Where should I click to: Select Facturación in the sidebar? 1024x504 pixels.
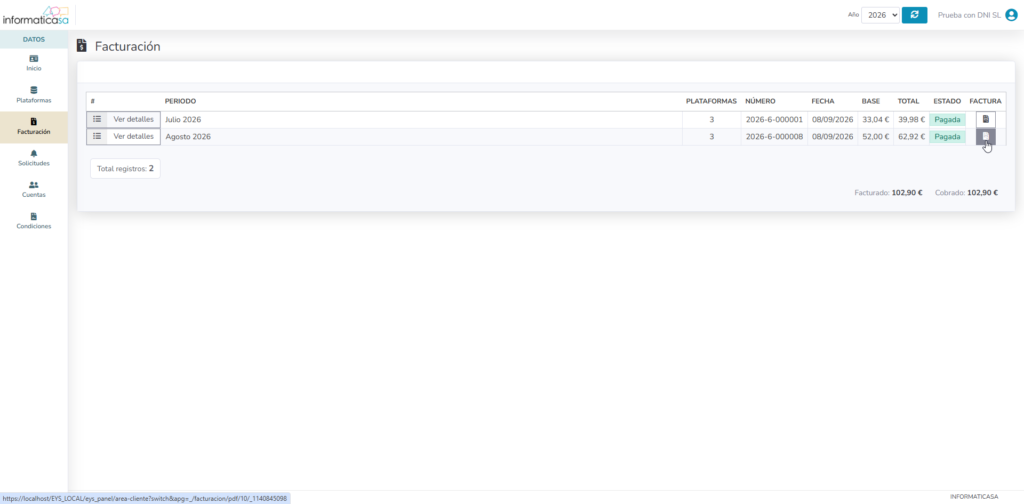34,127
